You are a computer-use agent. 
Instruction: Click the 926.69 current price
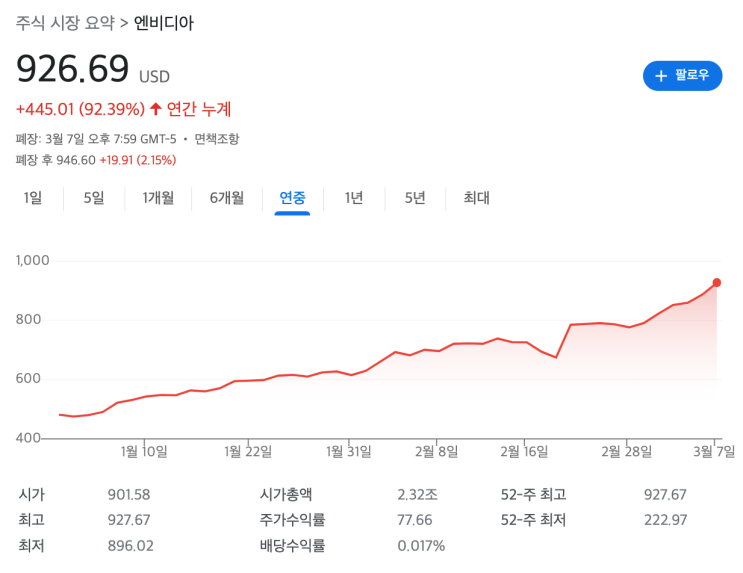tap(73, 69)
